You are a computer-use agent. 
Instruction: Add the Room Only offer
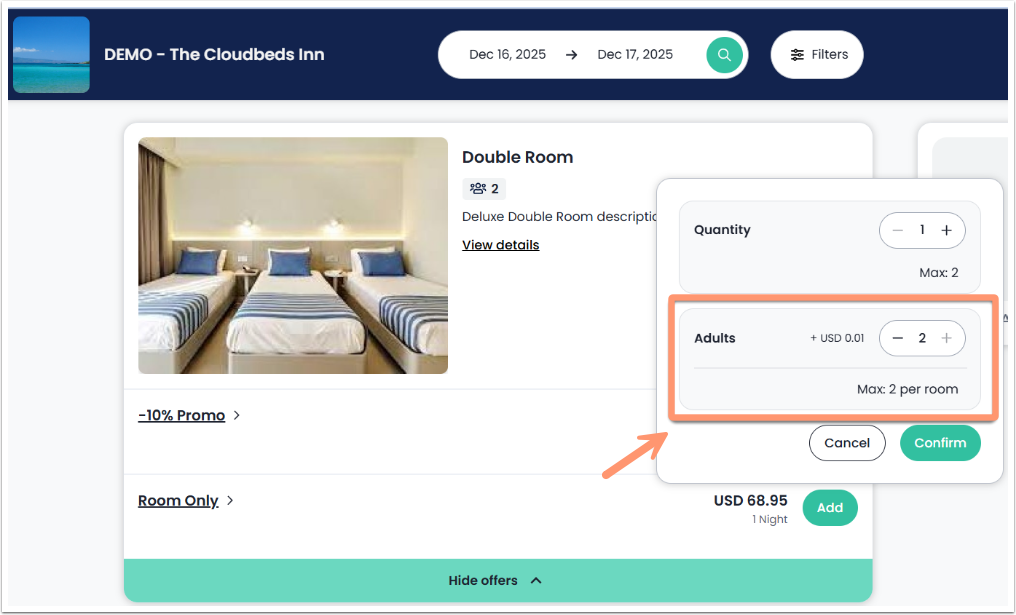[829, 507]
